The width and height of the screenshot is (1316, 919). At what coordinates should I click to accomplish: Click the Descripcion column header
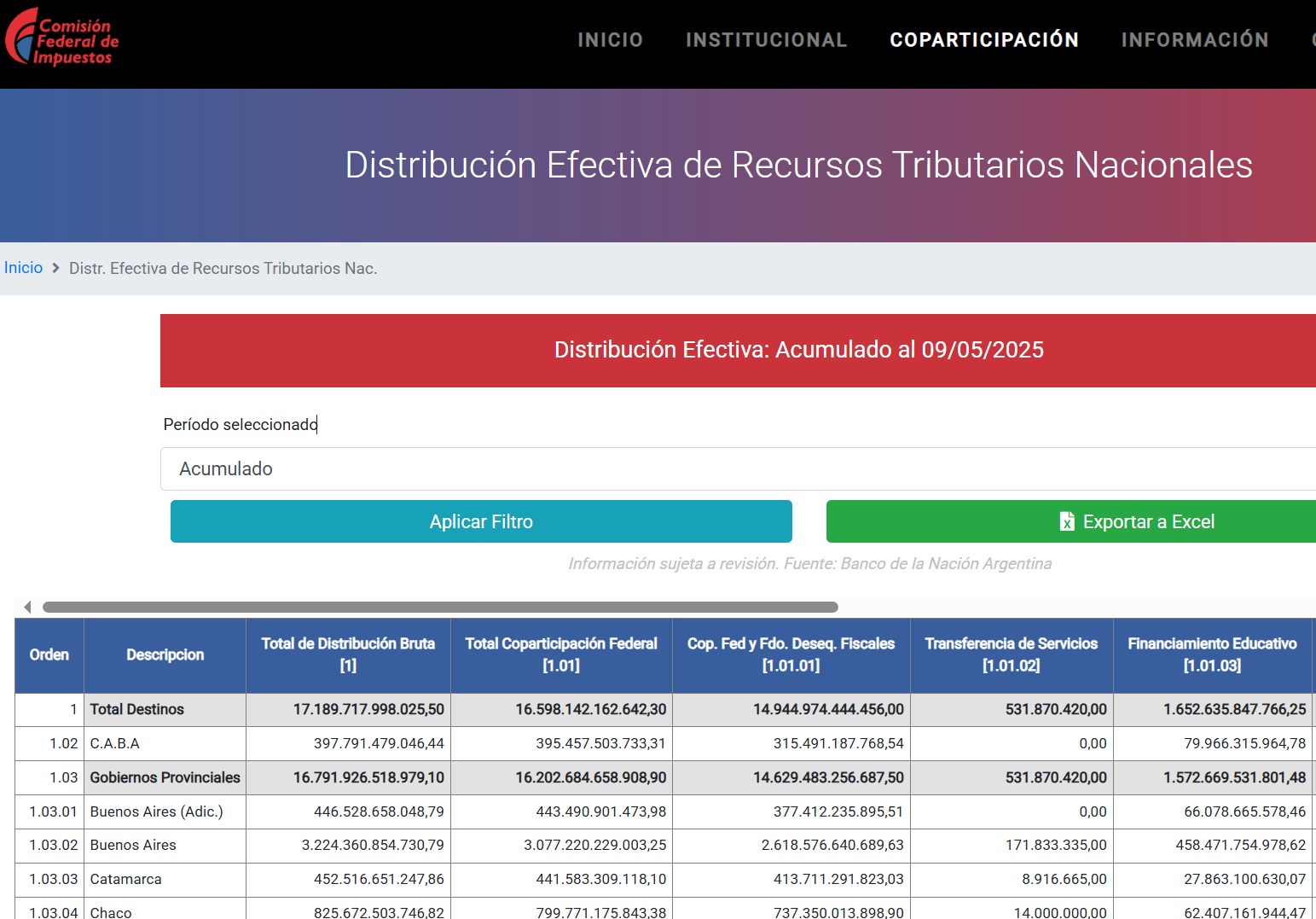pyautogui.click(x=165, y=654)
